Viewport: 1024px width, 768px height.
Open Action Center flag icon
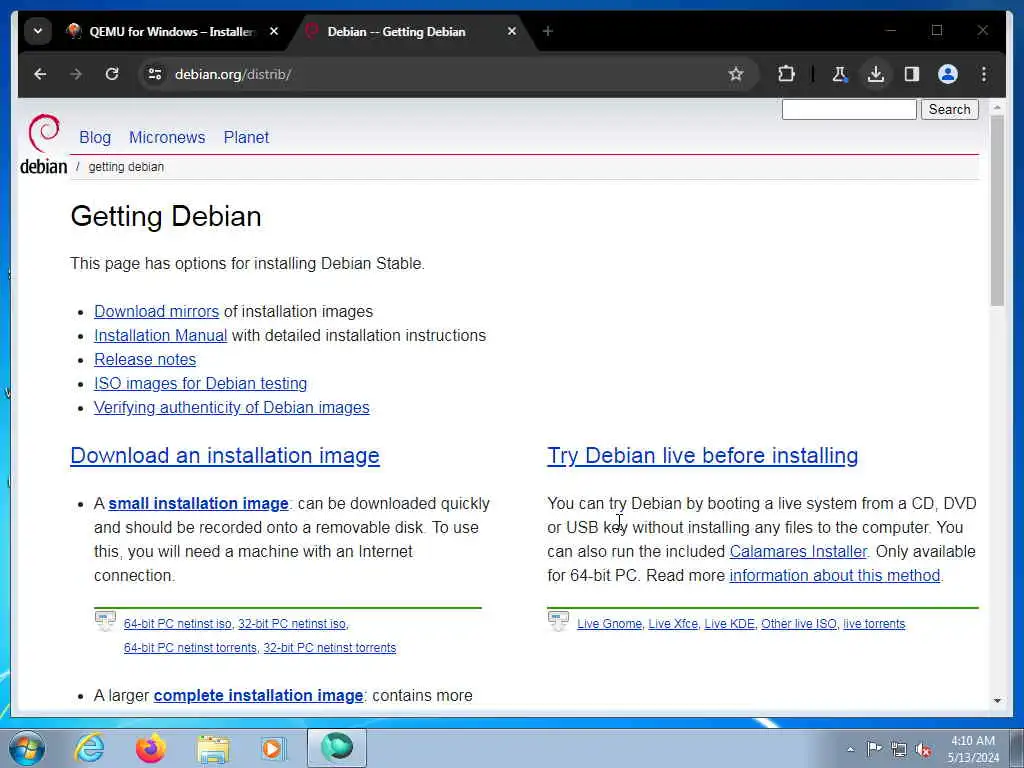(x=874, y=748)
